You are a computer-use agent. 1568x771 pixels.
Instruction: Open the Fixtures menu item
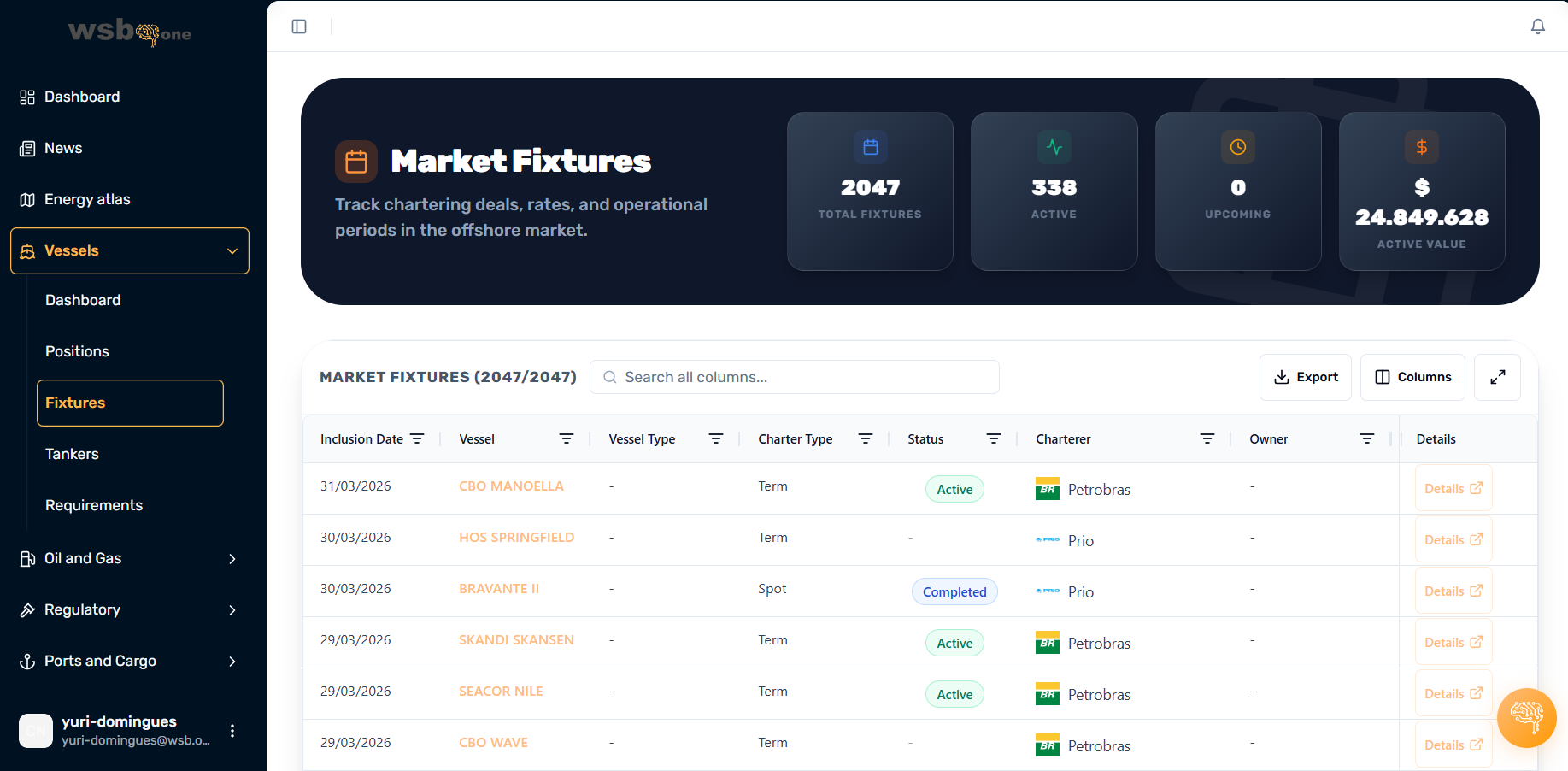[x=75, y=403]
